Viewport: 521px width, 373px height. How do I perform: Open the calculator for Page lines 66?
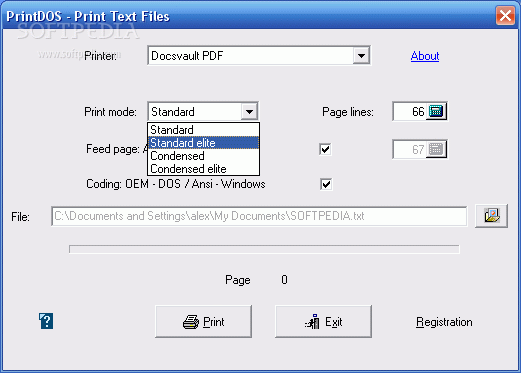tap(436, 111)
